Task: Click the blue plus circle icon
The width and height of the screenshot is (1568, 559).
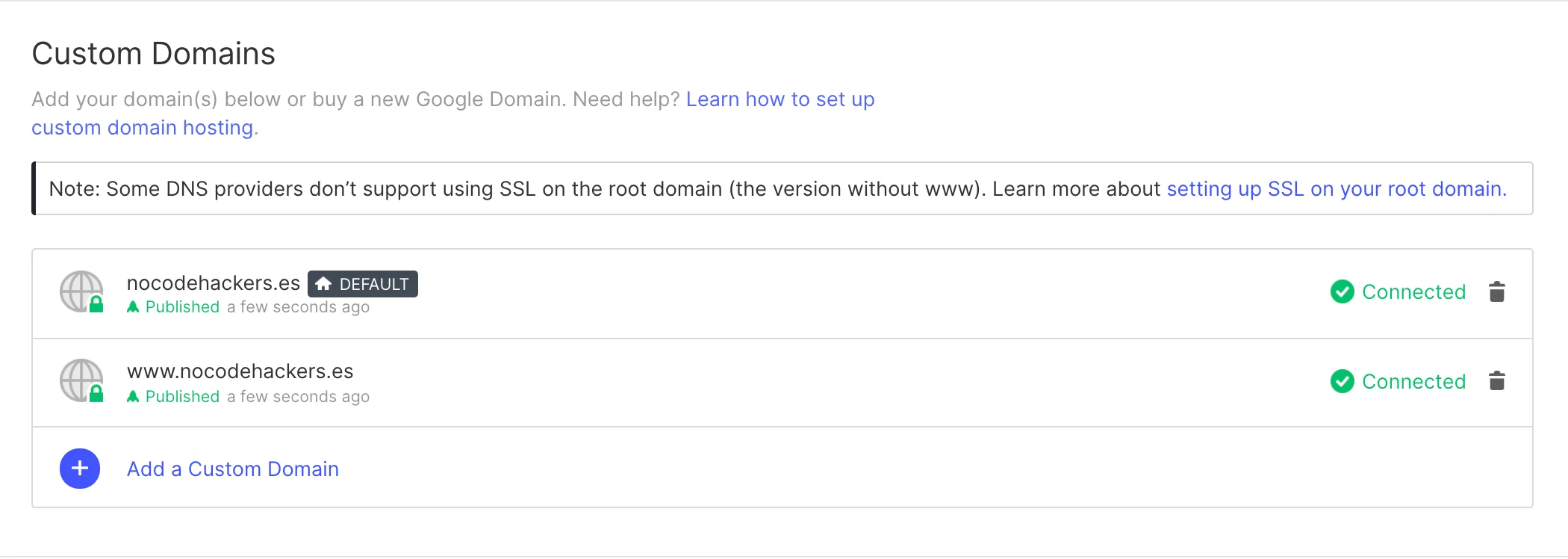Action: tap(80, 469)
